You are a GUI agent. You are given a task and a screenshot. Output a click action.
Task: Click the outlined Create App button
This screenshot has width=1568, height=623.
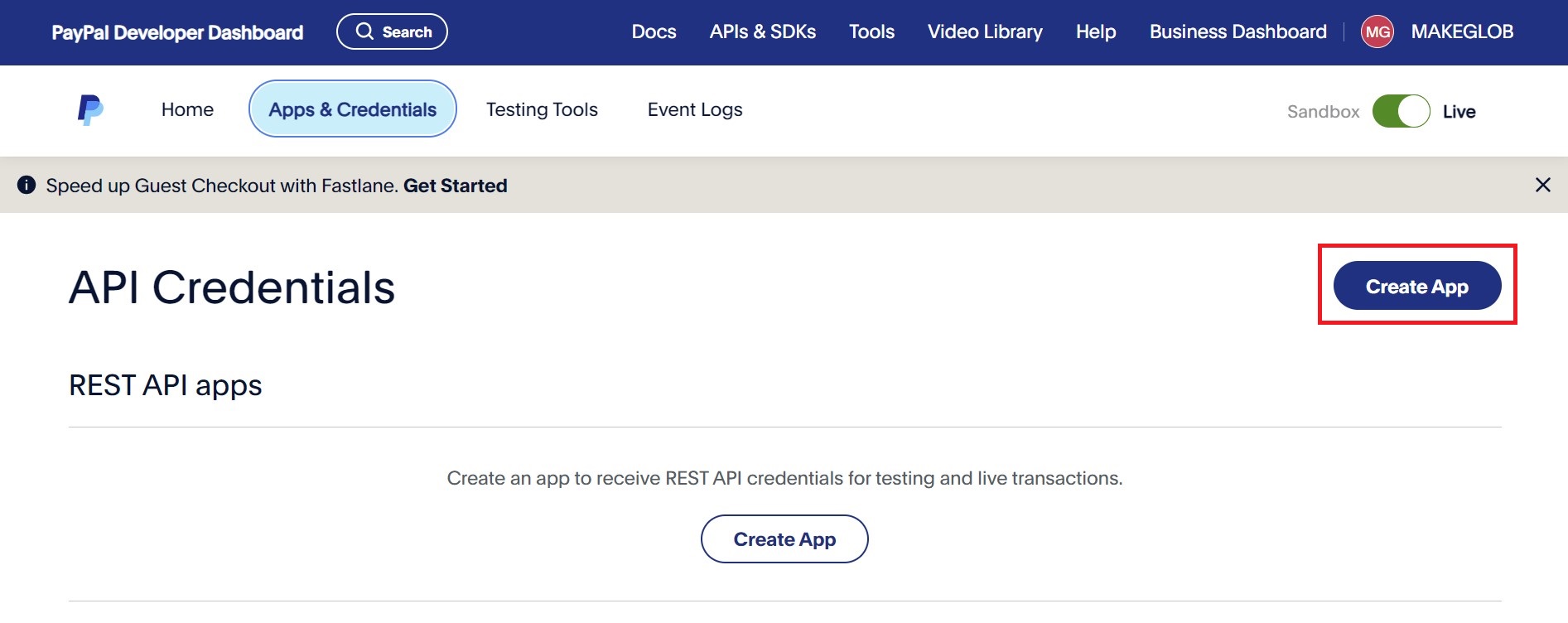[784, 538]
